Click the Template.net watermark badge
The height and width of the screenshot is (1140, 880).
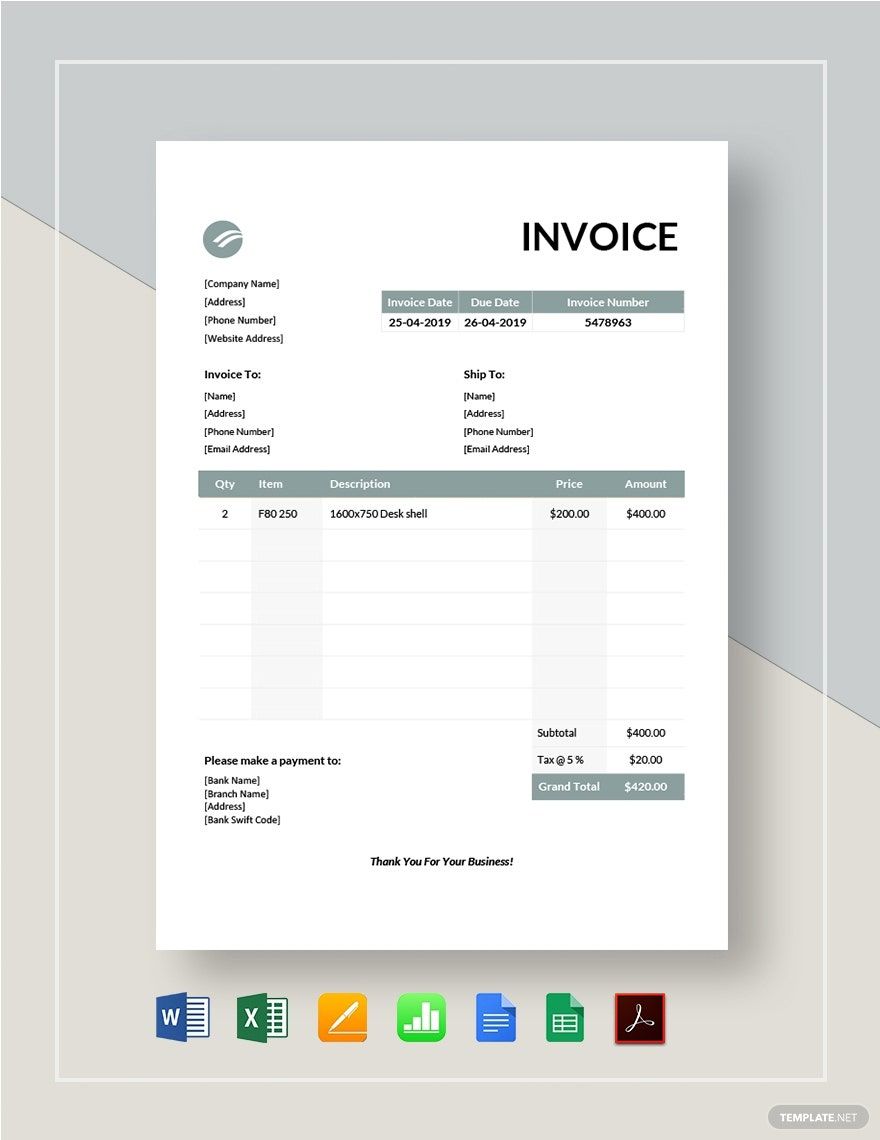[813, 1116]
